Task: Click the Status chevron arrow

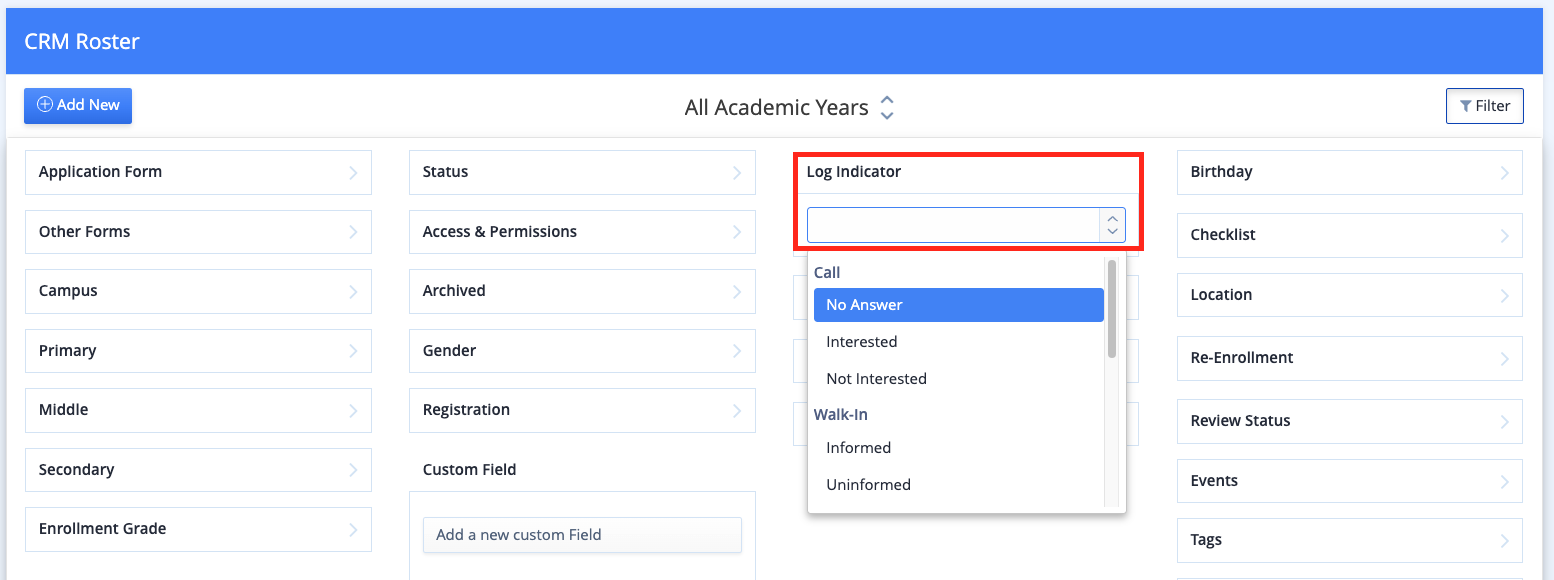Action: pyautogui.click(x=737, y=172)
